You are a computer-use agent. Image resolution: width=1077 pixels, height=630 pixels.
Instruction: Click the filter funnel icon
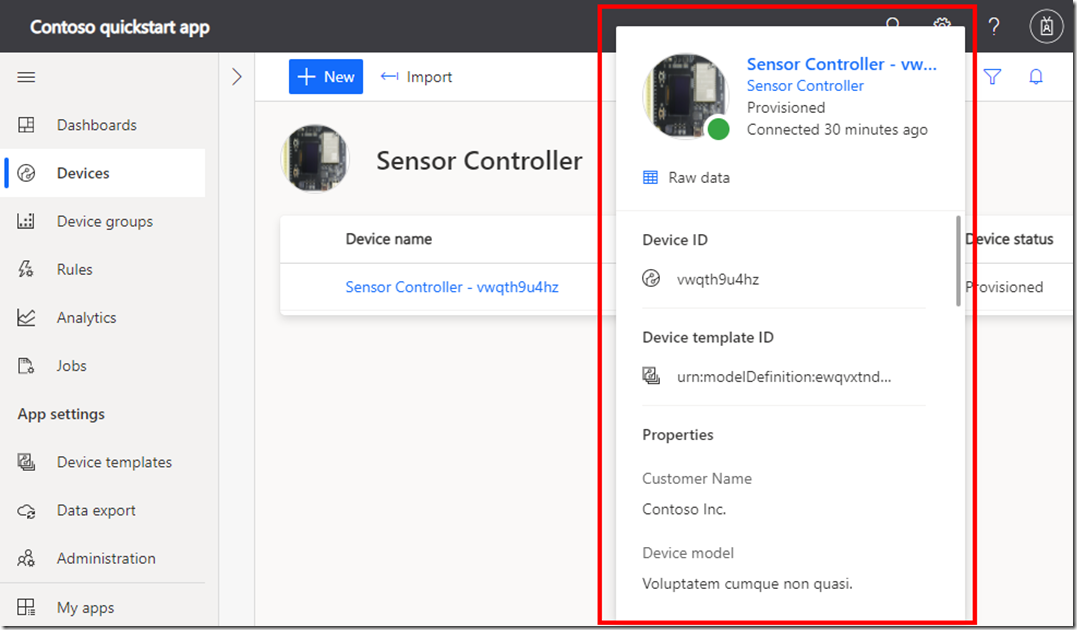(x=993, y=77)
